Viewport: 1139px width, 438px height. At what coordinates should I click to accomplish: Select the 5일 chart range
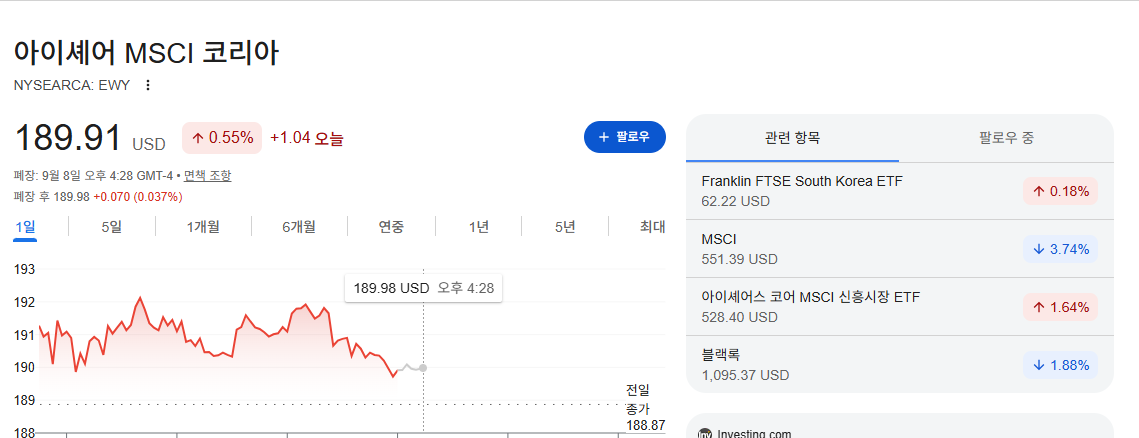click(x=112, y=227)
